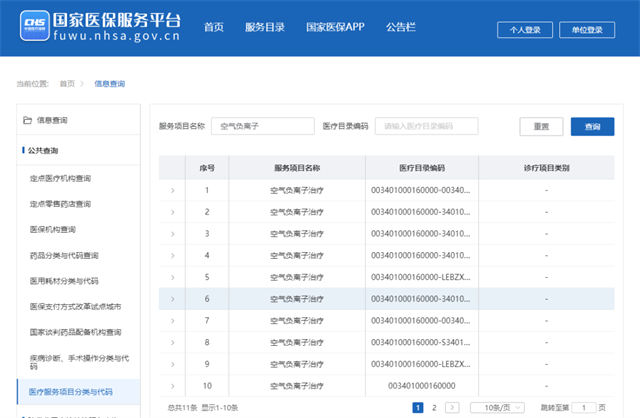Open 医保支付方式改革试点城市 in sidebar
This screenshot has width=640, height=418.
click(x=76, y=307)
